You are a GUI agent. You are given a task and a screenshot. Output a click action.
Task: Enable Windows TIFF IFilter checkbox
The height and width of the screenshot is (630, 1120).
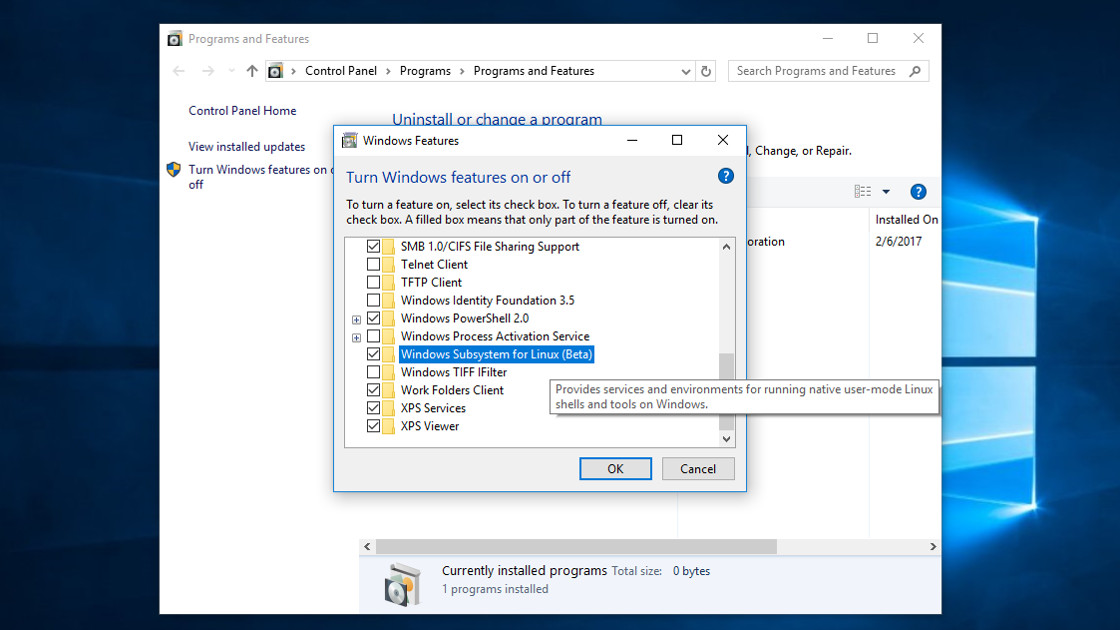pos(374,372)
